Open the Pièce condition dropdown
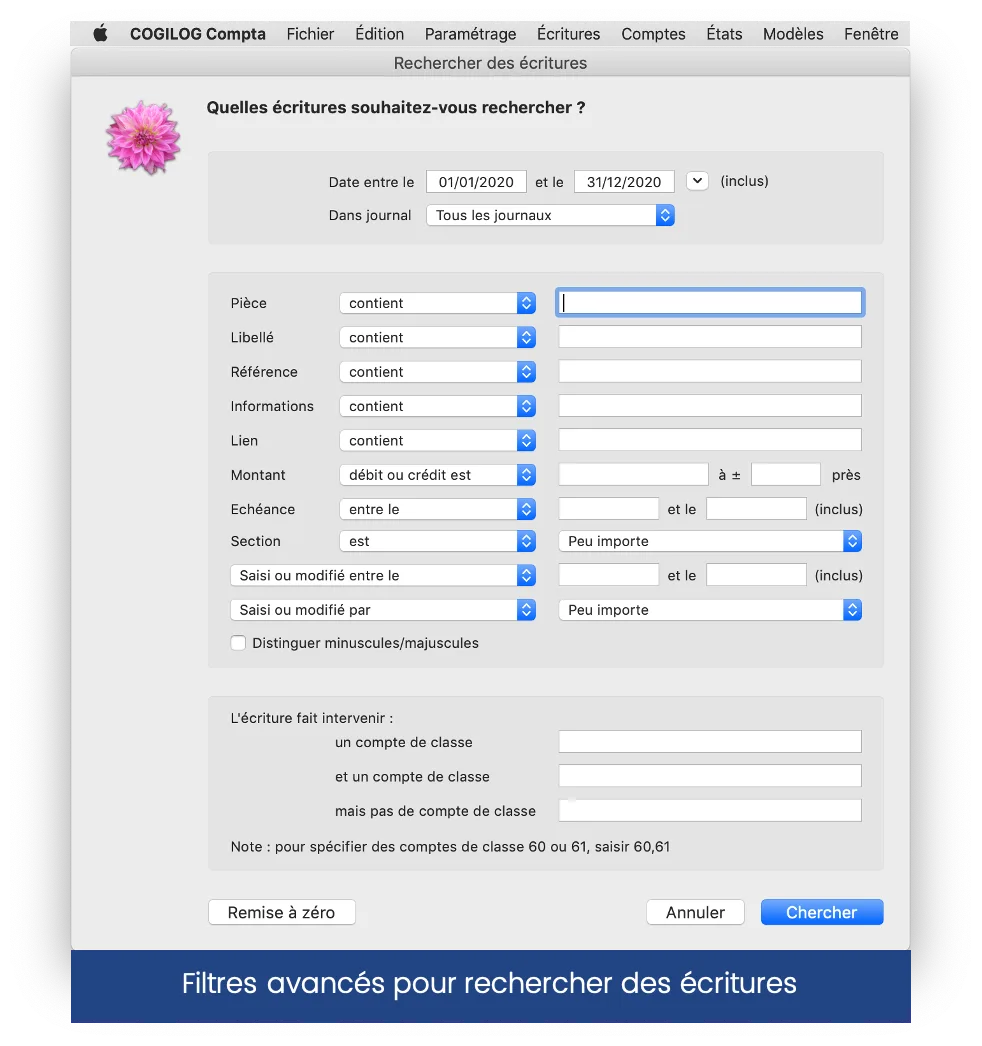Image resolution: width=982 pixels, height=1046 pixels. pos(438,304)
